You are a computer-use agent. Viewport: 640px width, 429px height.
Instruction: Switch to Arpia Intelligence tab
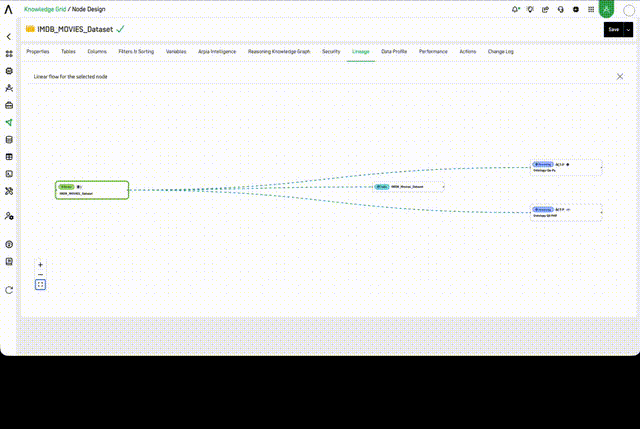pos(217,51)
